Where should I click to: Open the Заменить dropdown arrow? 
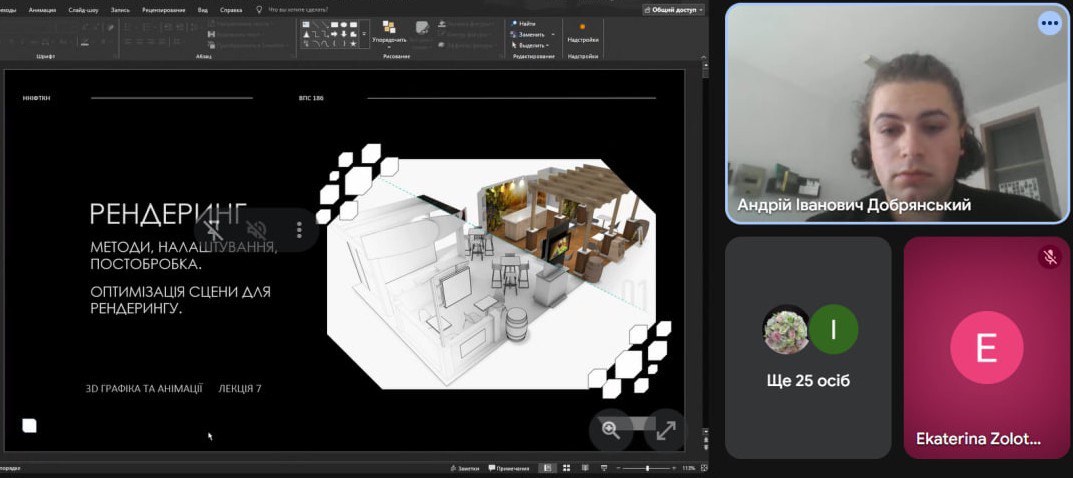tap(553, 34)
